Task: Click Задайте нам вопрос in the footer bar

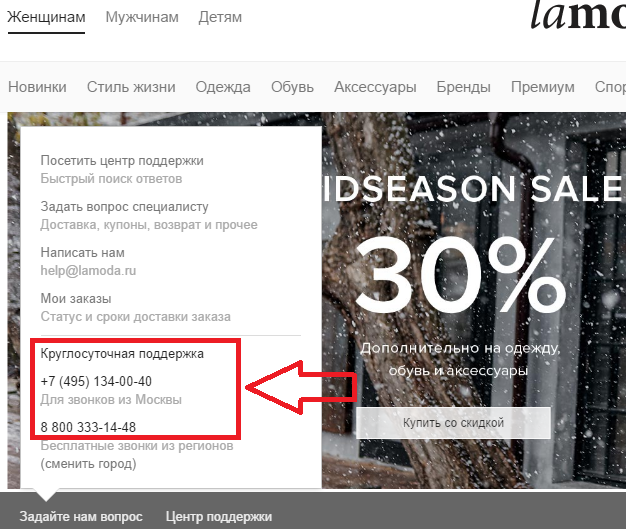Action: click(x=81, y=517)
